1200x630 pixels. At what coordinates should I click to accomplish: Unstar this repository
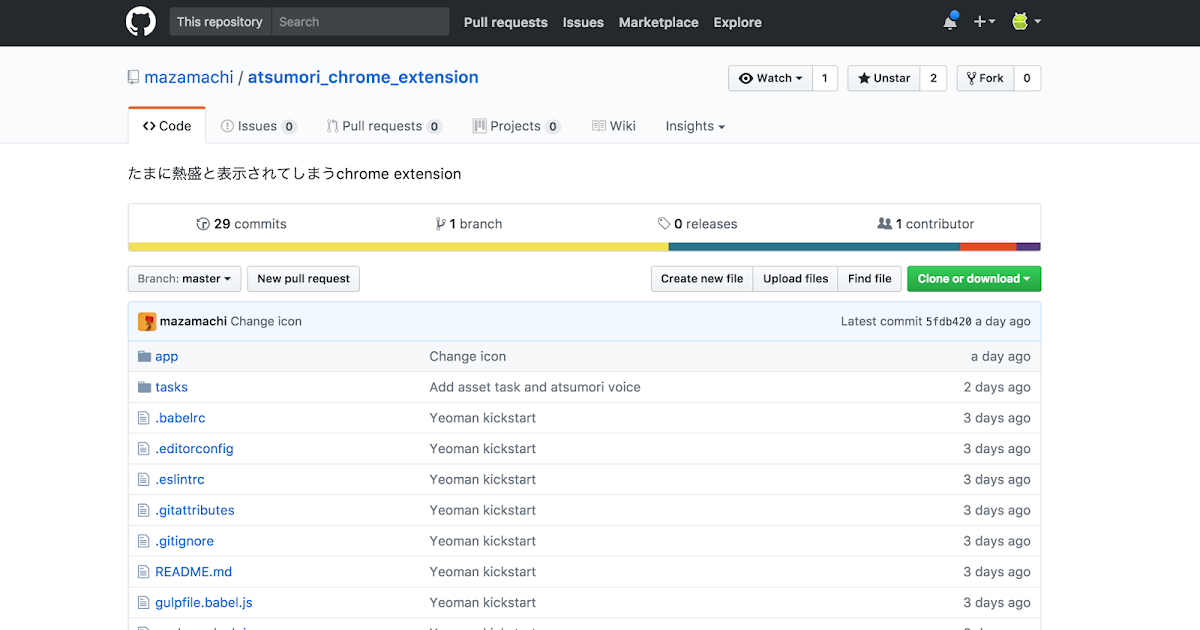(x=882, y=78)
